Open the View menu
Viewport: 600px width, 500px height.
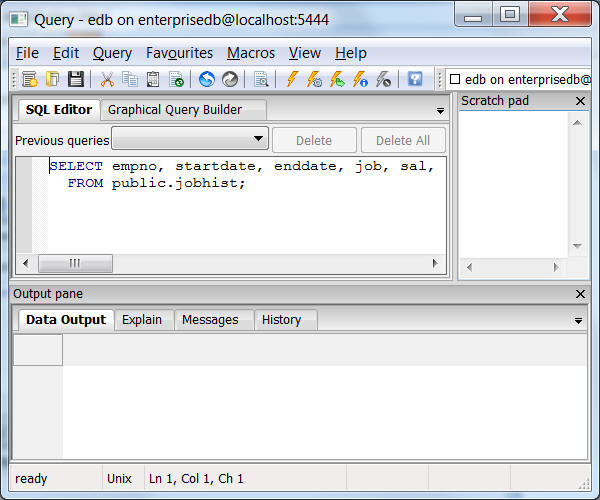(305, 53)
